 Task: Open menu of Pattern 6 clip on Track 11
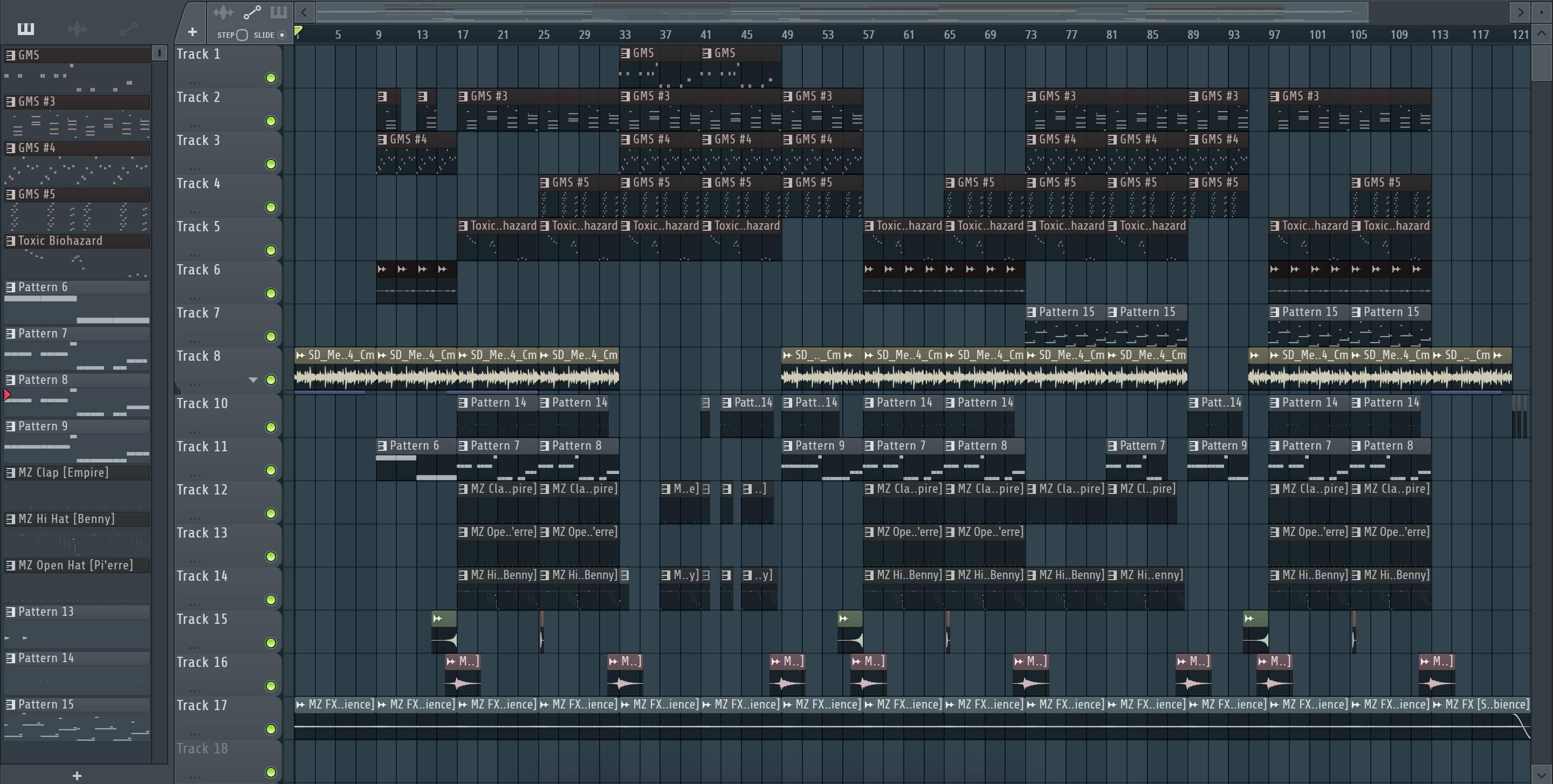click(x=382, y=446)
